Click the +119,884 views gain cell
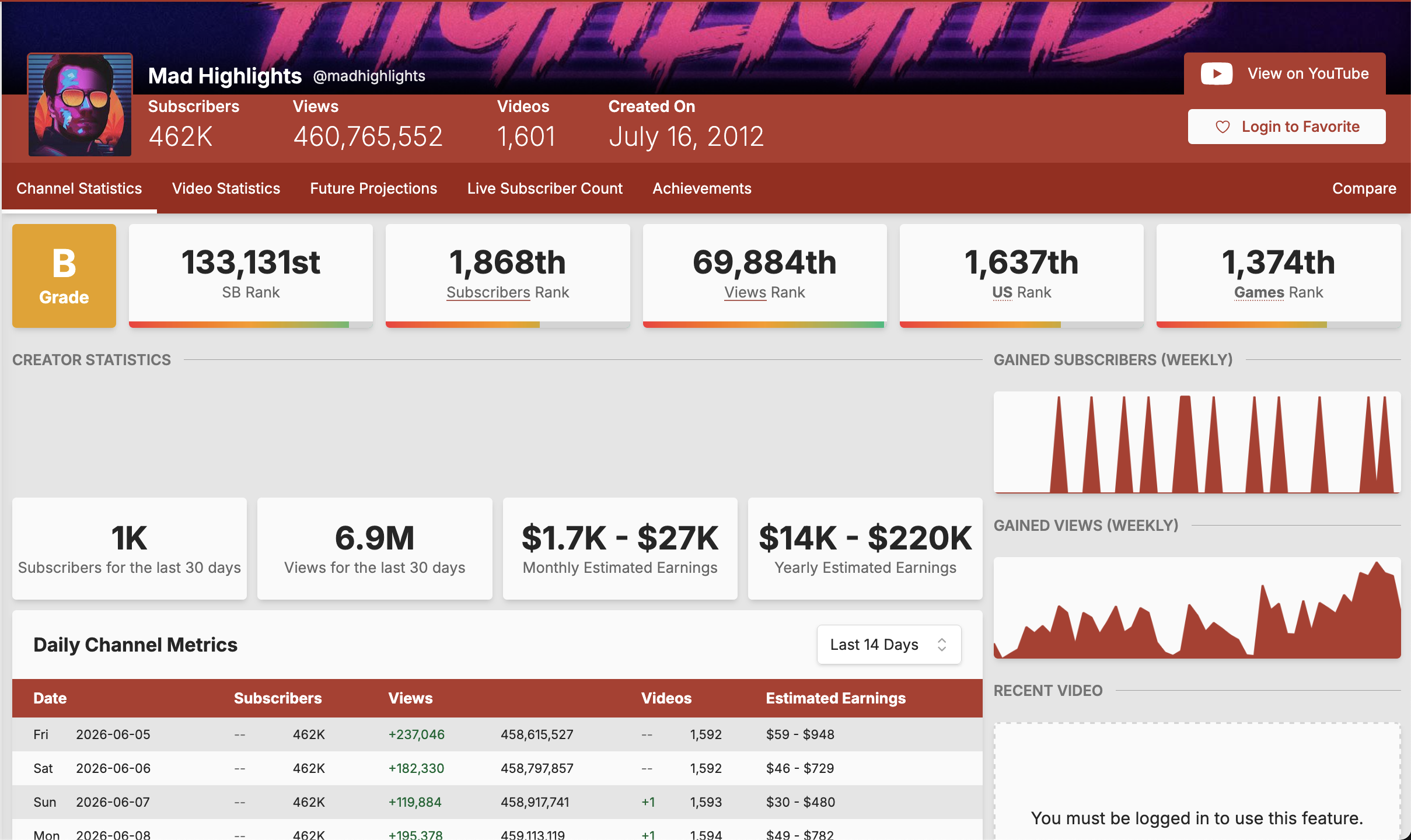This screenshot has width=1411, height=840. click(415, 802)
